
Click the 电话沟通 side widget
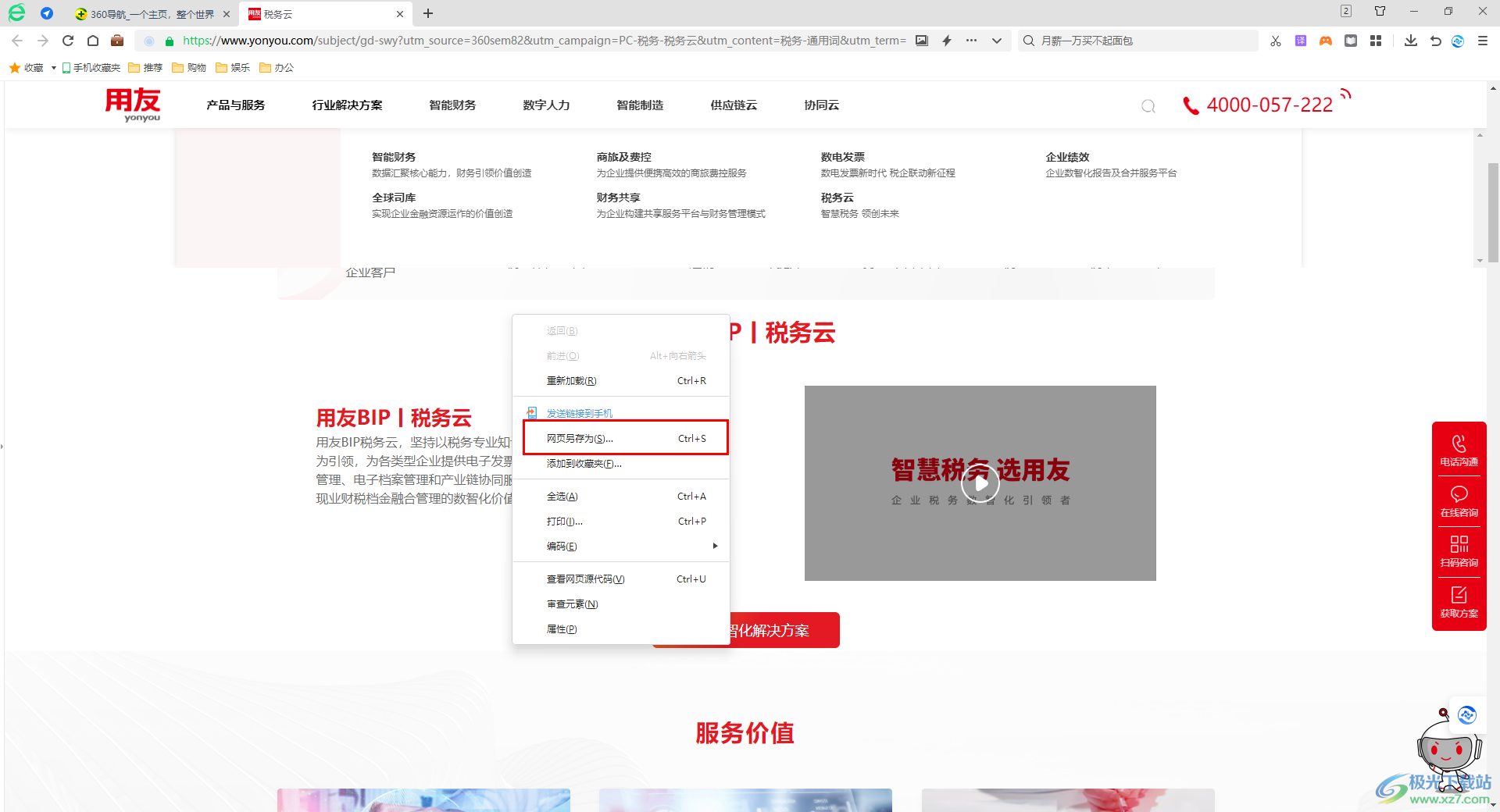(1459, 451)
